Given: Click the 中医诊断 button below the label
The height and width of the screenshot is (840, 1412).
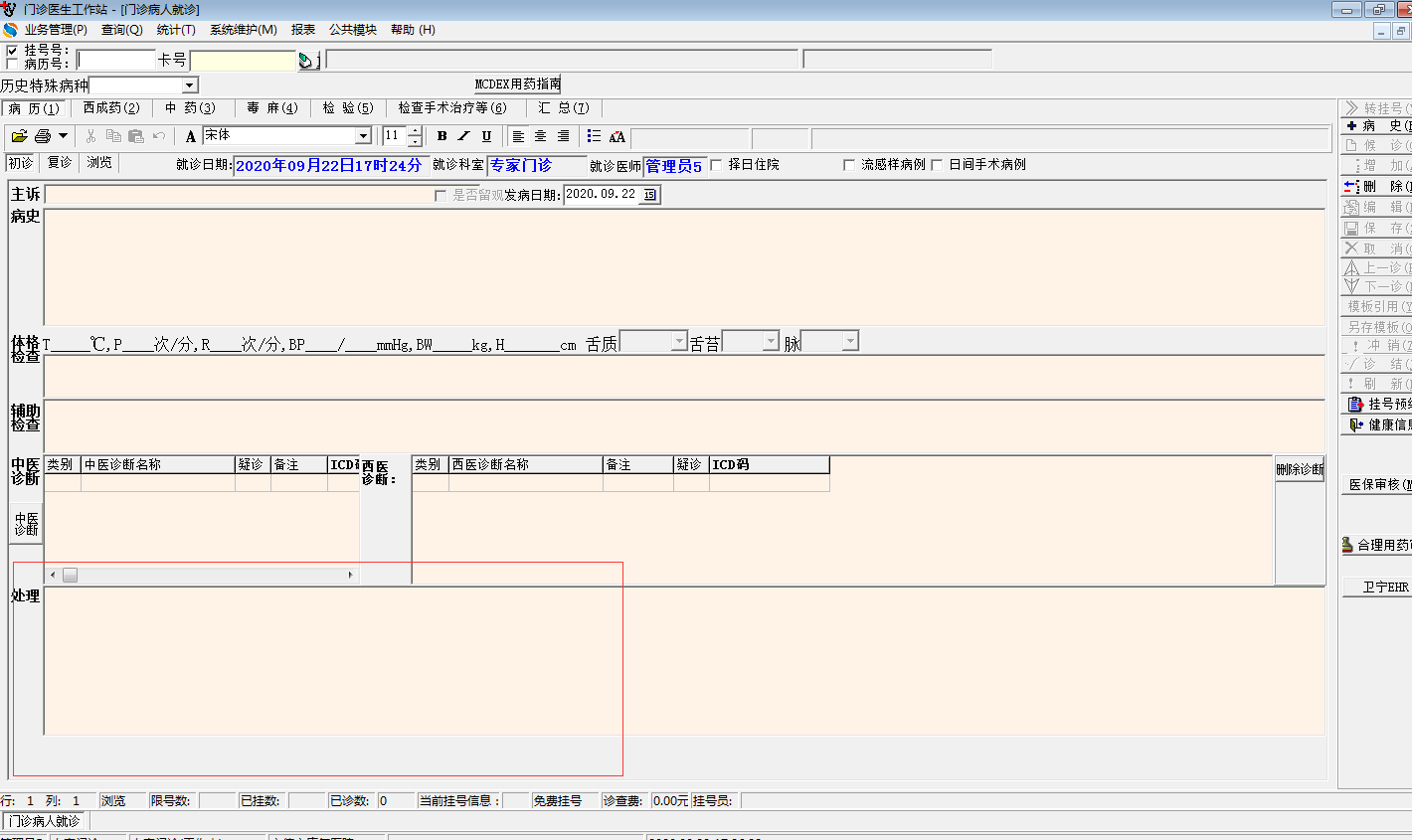Looking at the screenshot, I should pyautogui.click(x=27, y=524).
